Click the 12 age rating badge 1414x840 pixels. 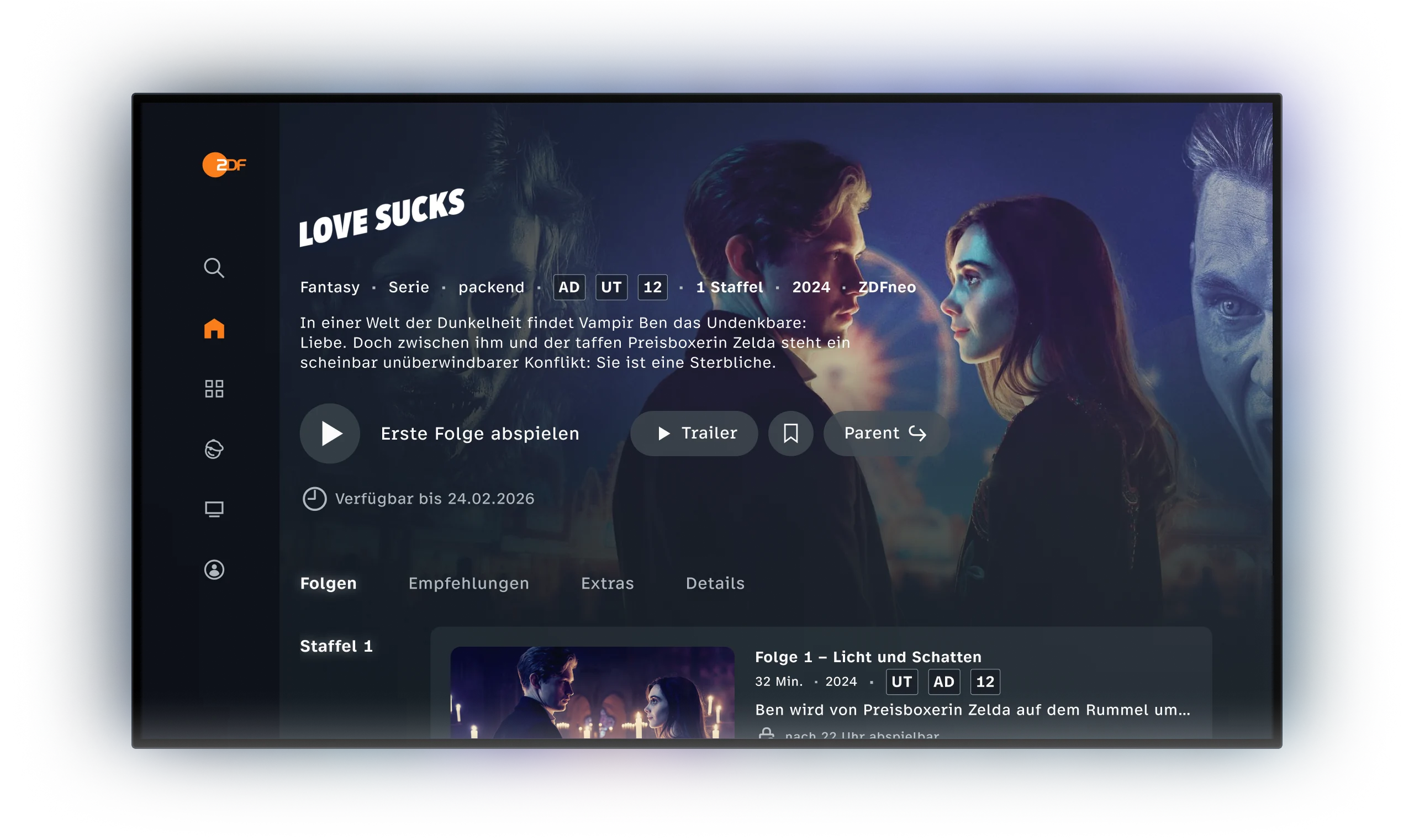point(652,287)
